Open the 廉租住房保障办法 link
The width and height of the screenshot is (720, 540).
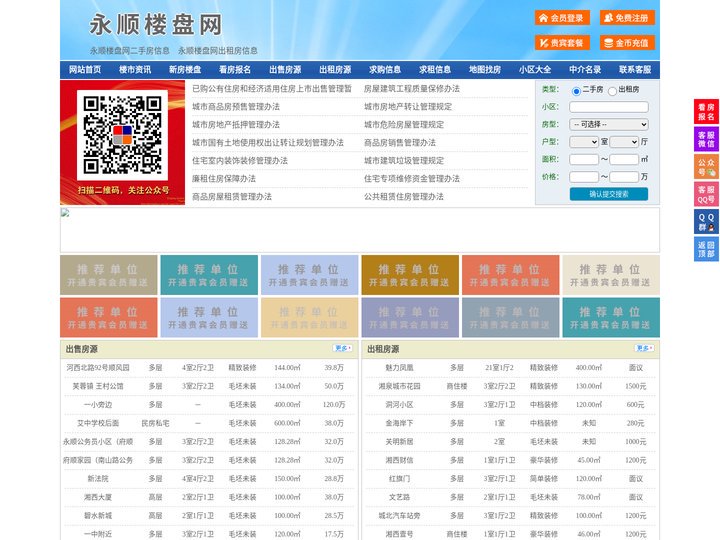pos(224,179)
